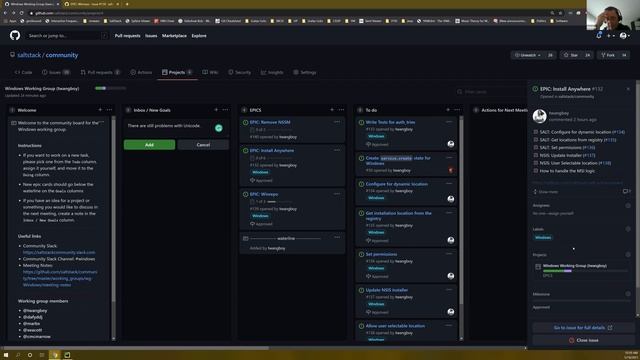640x360 pixels.
Task: Edit Assignees gear in side panel
Action: (628, 205)
